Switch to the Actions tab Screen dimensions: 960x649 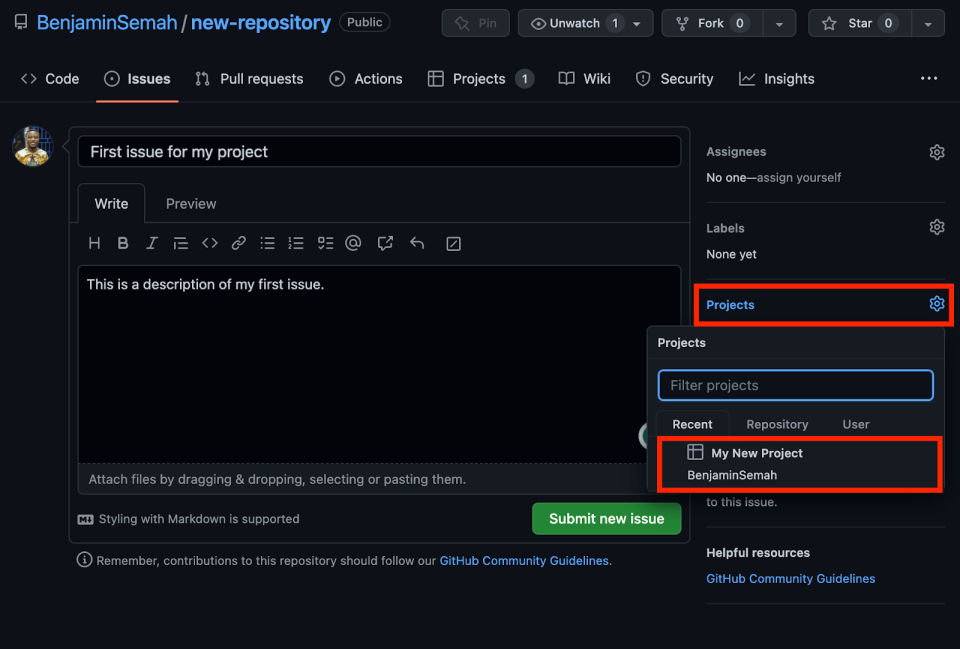(366, 79)
